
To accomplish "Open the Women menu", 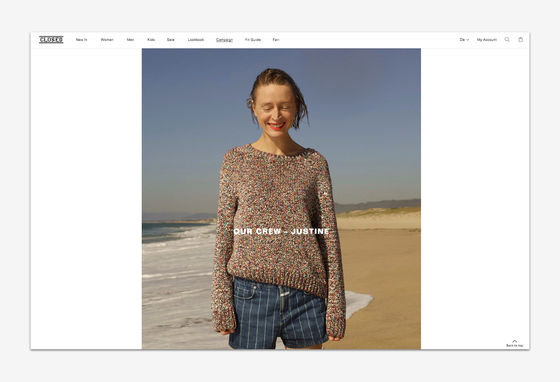I will click(107, 40).
